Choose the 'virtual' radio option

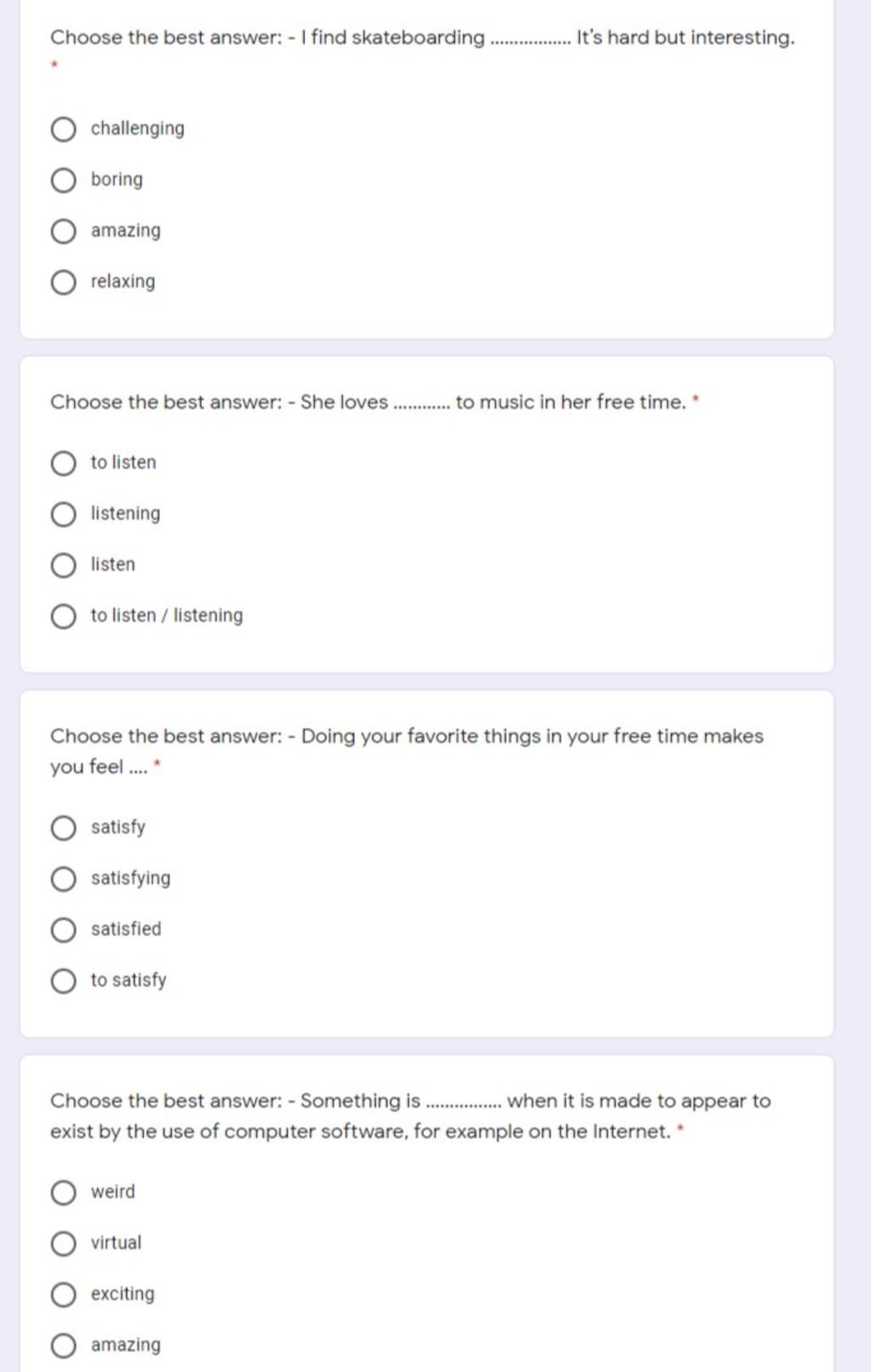coord(64,1244)
